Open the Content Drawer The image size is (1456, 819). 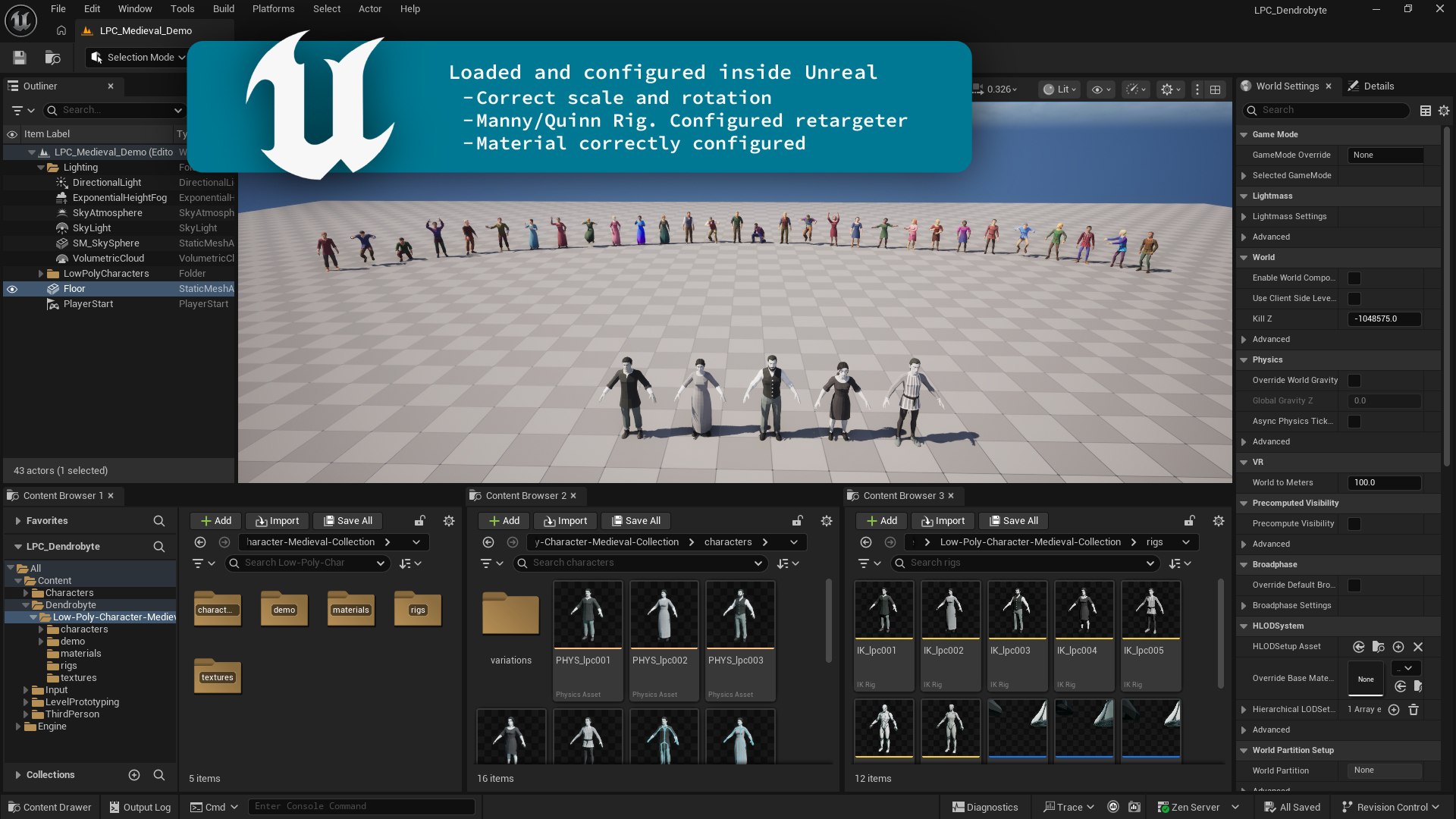[49, 808]
